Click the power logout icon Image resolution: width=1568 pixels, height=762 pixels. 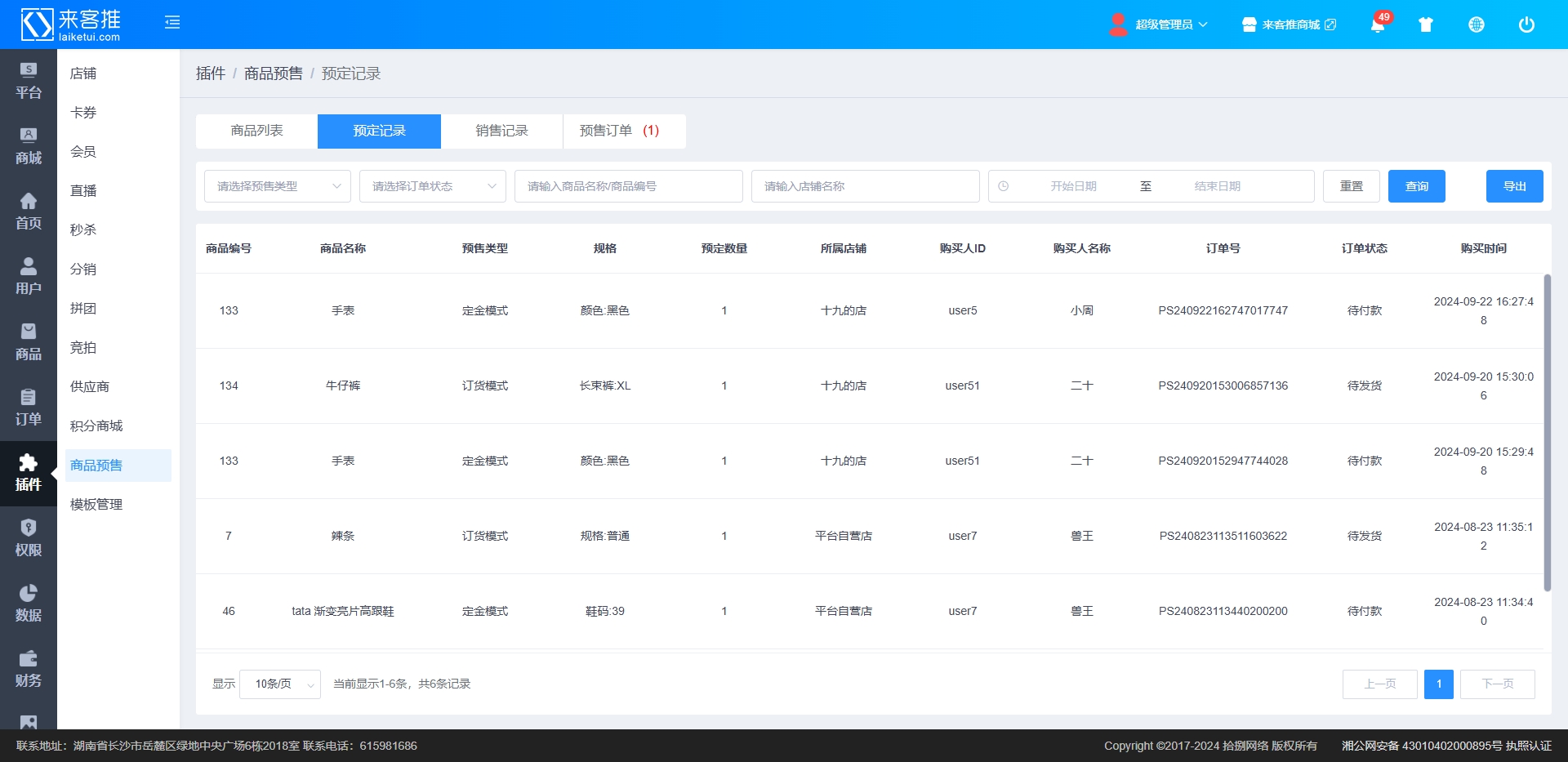pyautogui.click(x=1526, y=25)
